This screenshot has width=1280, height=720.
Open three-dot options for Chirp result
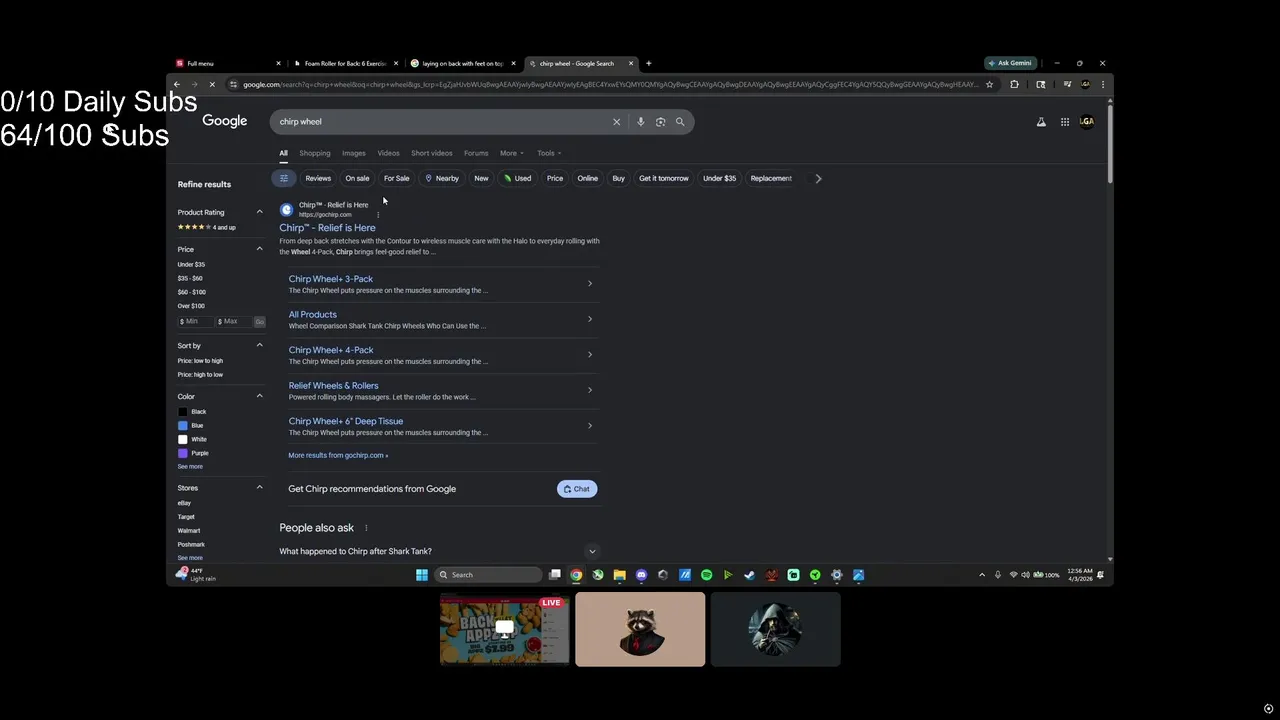pyautogui.click(x=378, y=214)
